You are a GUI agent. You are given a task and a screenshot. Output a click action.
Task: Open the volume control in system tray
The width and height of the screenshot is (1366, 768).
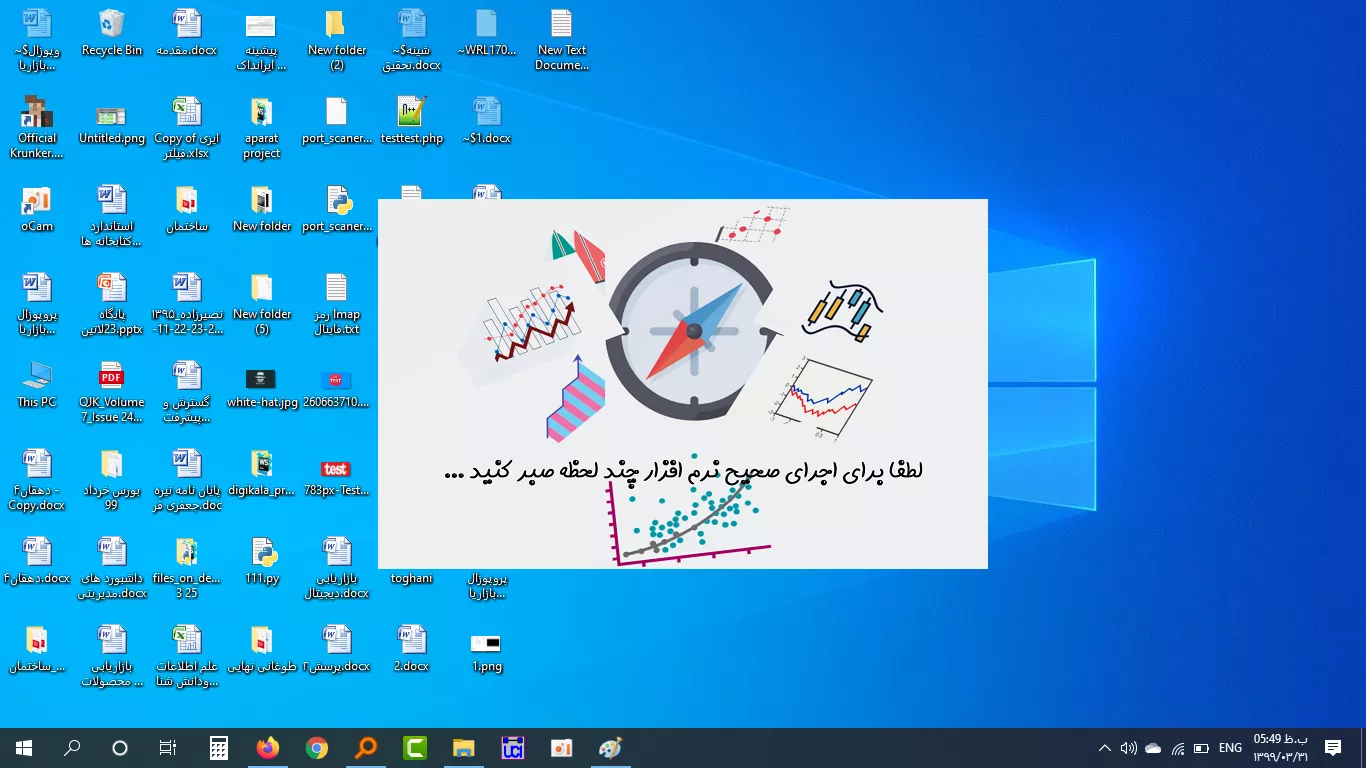(1128, 748)
